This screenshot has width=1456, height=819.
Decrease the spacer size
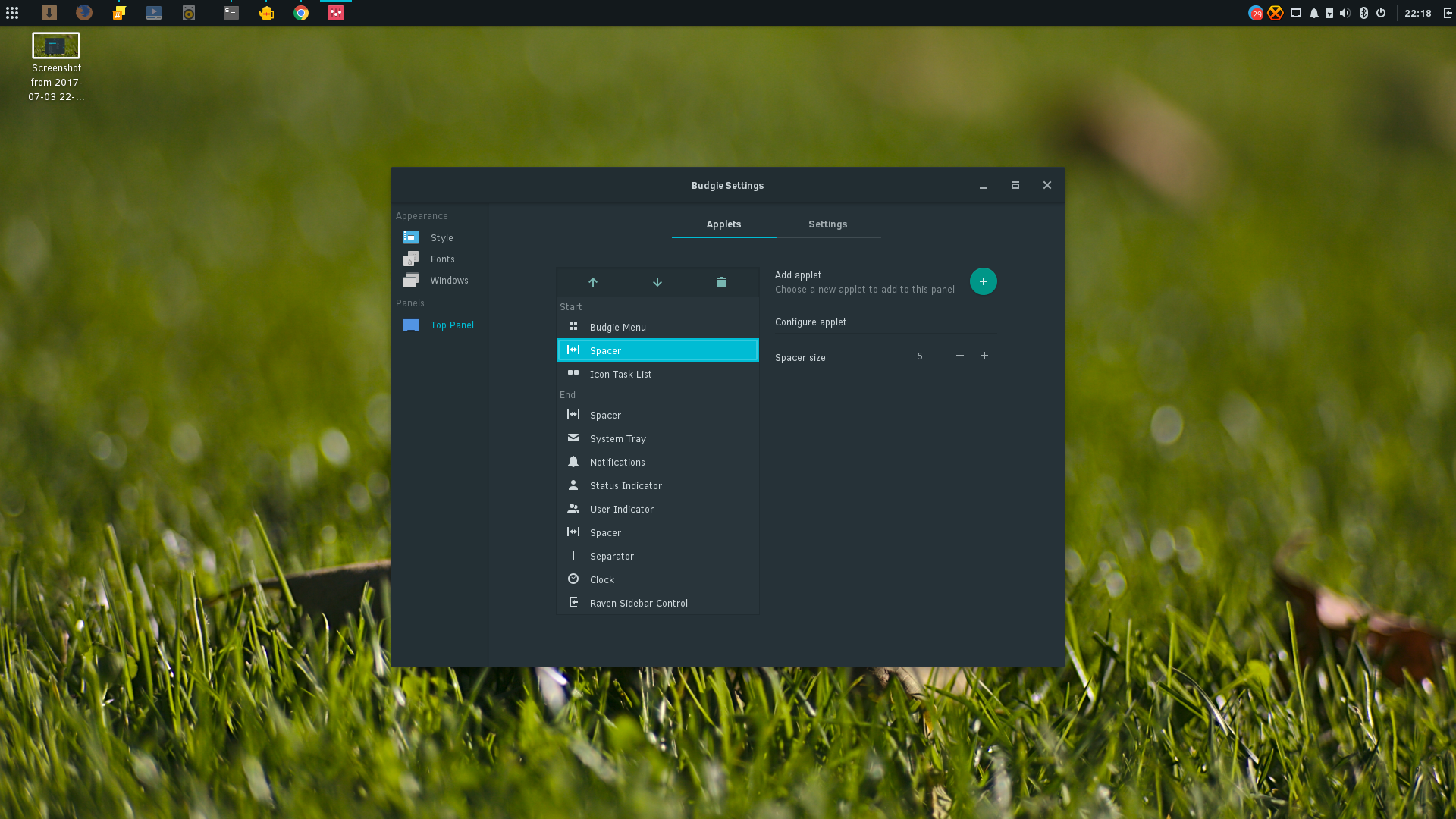tap(960, 356)
